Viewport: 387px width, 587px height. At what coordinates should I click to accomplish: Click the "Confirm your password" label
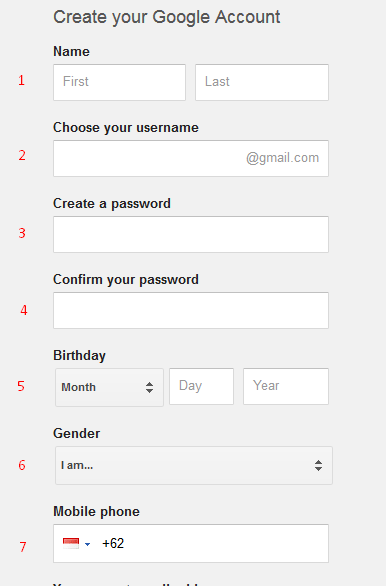126,280
